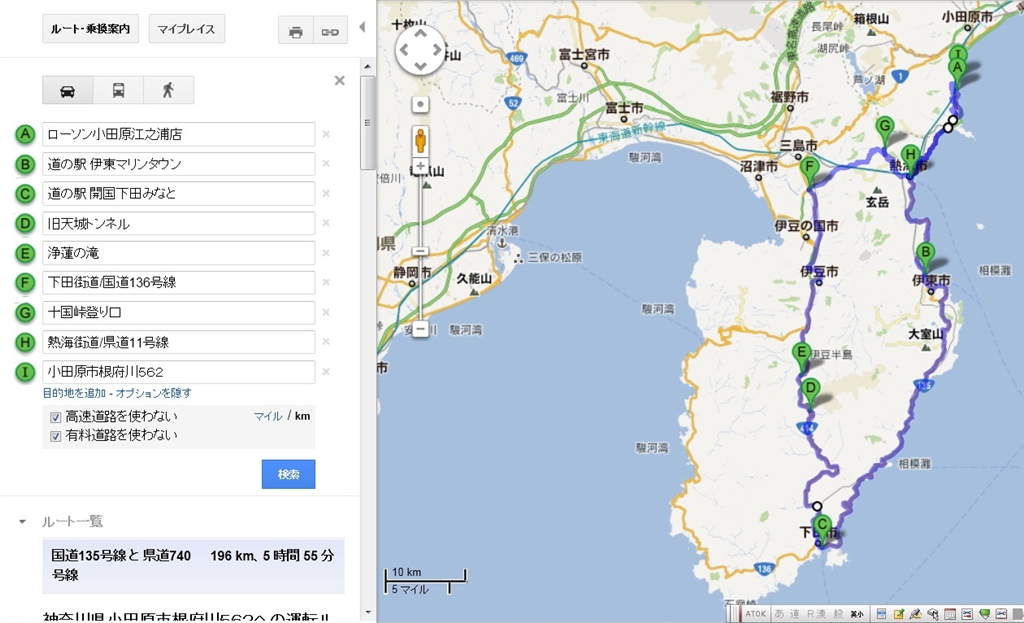1024x623 pixels.
Task: Remove destination C 道の駅 開国下田みなと
Action: coord(325,194)
